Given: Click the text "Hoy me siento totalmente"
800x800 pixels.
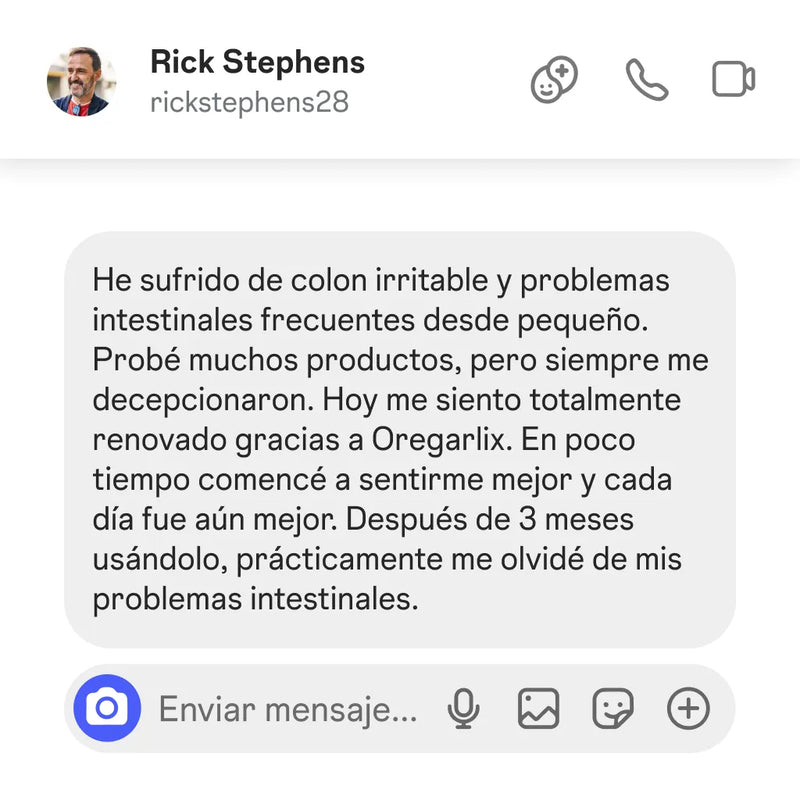Looking at the screenshot, I should click(502, 400).
